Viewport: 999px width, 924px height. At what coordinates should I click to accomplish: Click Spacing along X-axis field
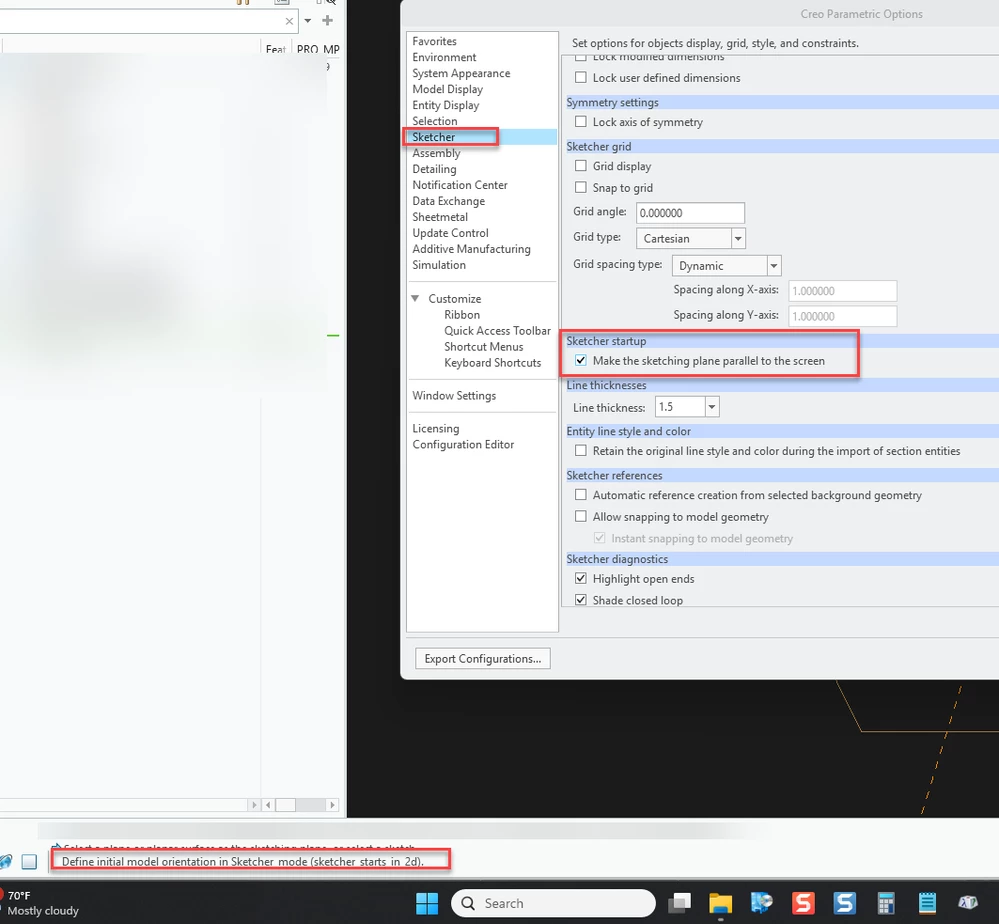click(842, 291)
